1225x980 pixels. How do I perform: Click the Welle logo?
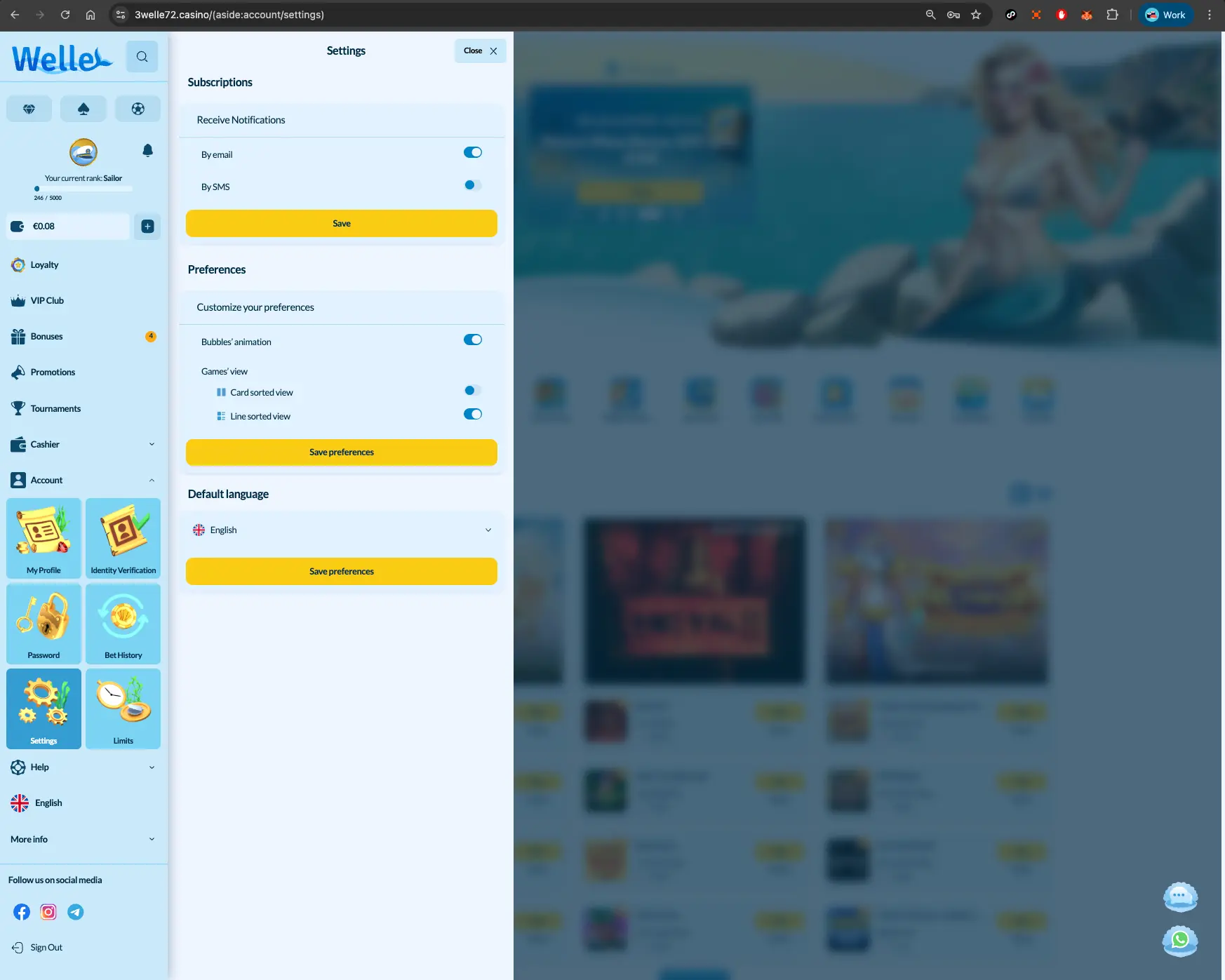62,59
